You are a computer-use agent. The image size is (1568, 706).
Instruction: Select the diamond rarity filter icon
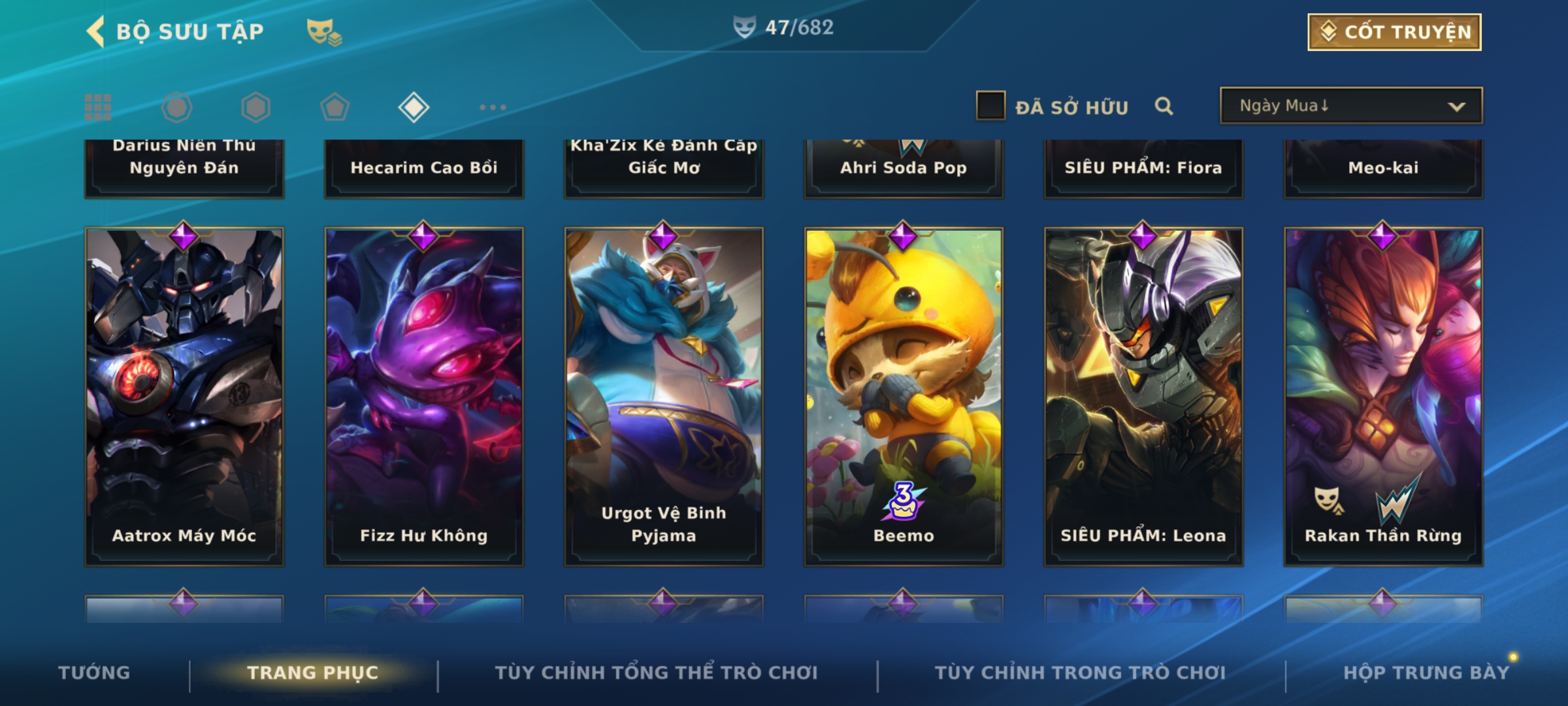click(x=414, y=107)
